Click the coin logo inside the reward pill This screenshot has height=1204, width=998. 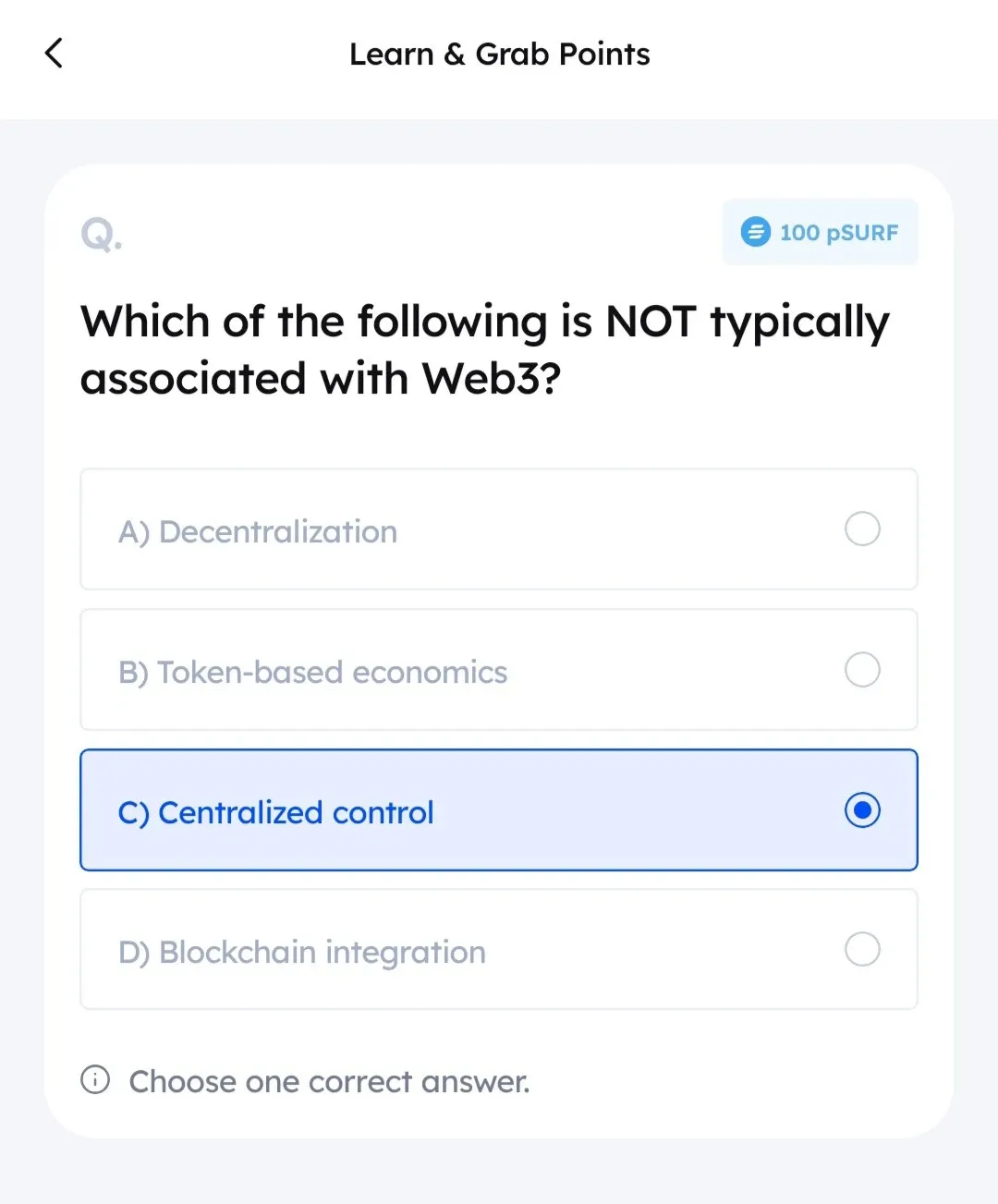coord(756,232)
